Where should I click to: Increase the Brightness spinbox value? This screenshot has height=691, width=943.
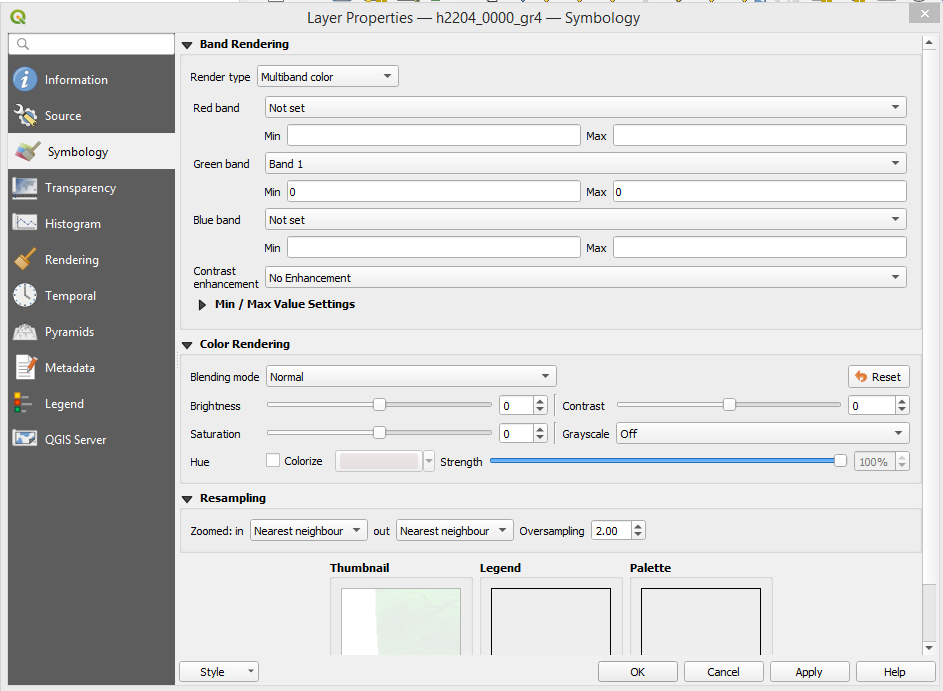pos(540,401)
